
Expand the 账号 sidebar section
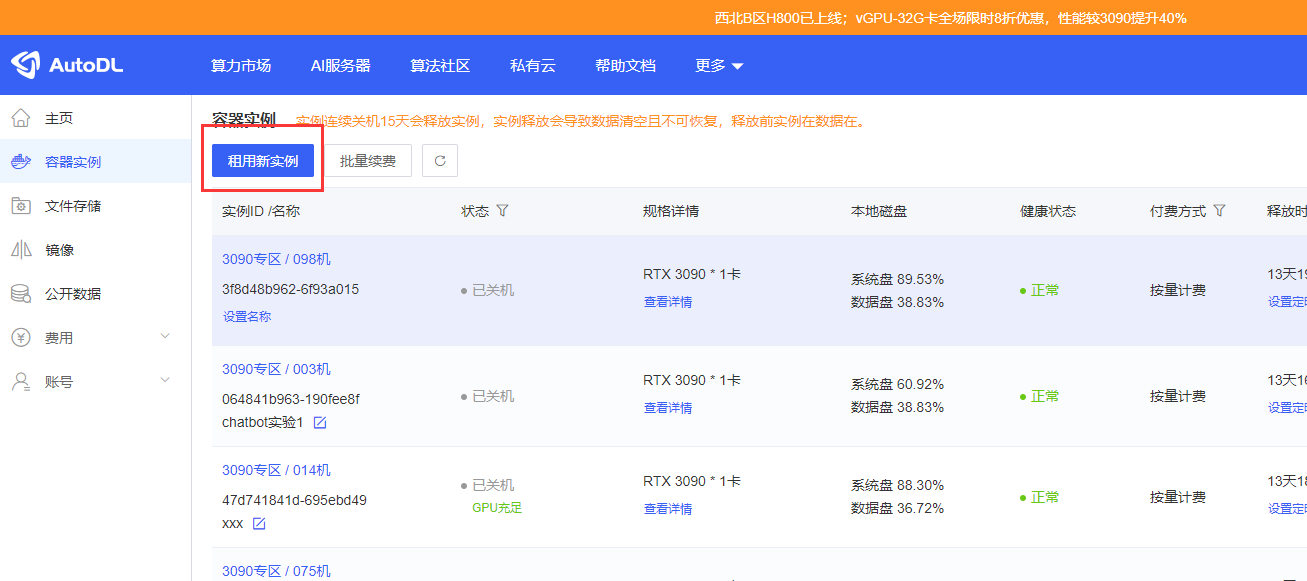point(95,382)
